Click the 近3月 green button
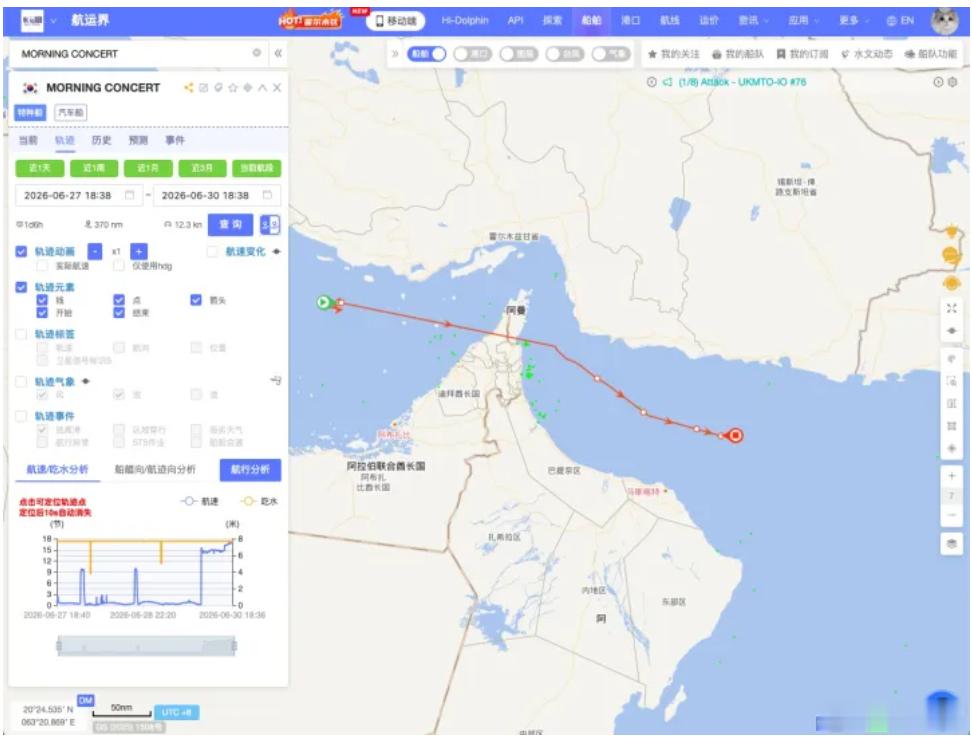Image resolution: width=972 pixels, height=741 pixels. point(202,168)
